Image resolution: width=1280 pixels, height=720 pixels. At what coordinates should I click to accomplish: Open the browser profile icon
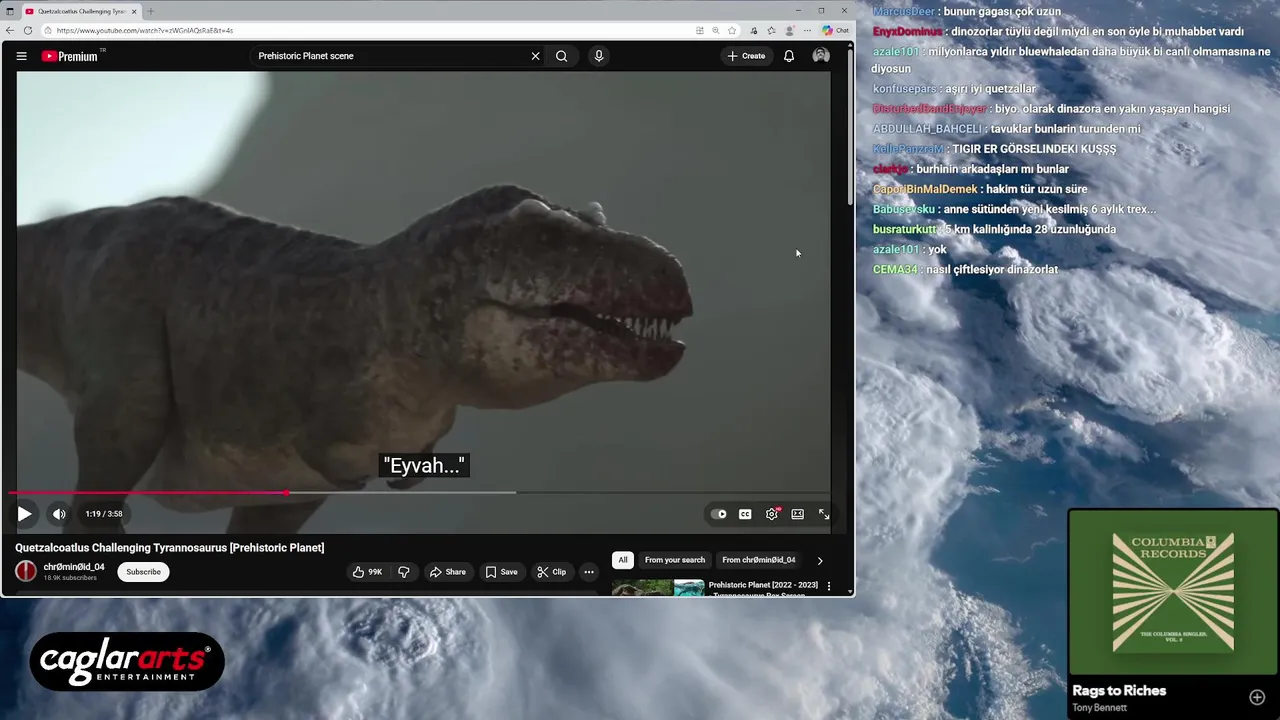(x=789, y=30)
